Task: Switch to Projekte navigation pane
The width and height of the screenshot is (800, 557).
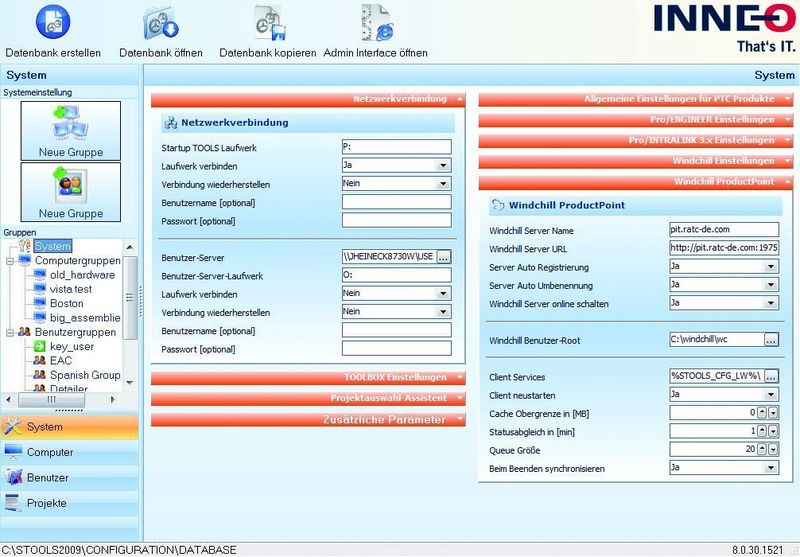Action: point(69,503)
